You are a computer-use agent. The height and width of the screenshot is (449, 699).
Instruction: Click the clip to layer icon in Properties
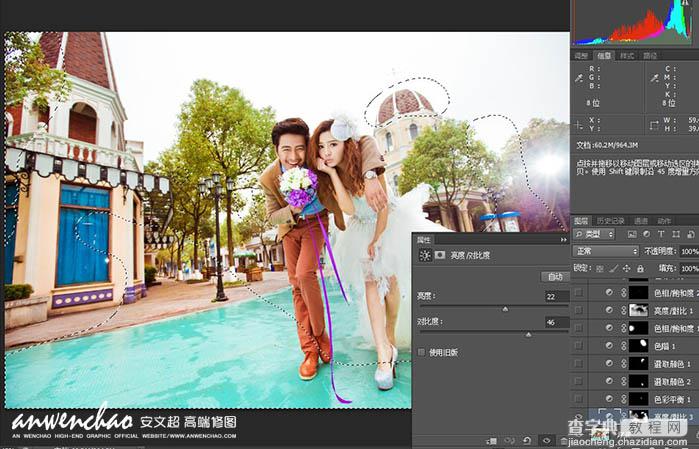click(x=492, y=441)
